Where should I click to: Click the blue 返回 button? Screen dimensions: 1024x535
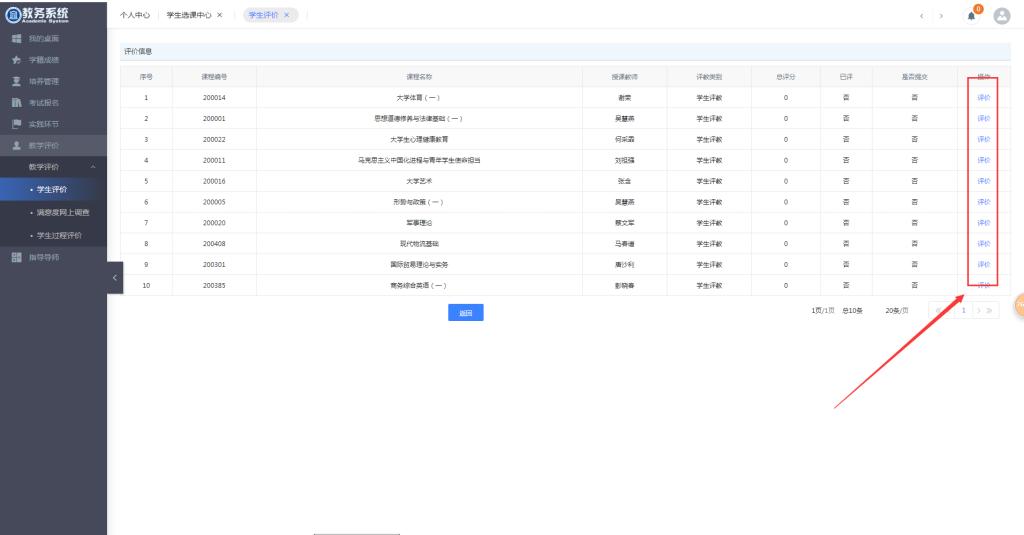point(465,313)
